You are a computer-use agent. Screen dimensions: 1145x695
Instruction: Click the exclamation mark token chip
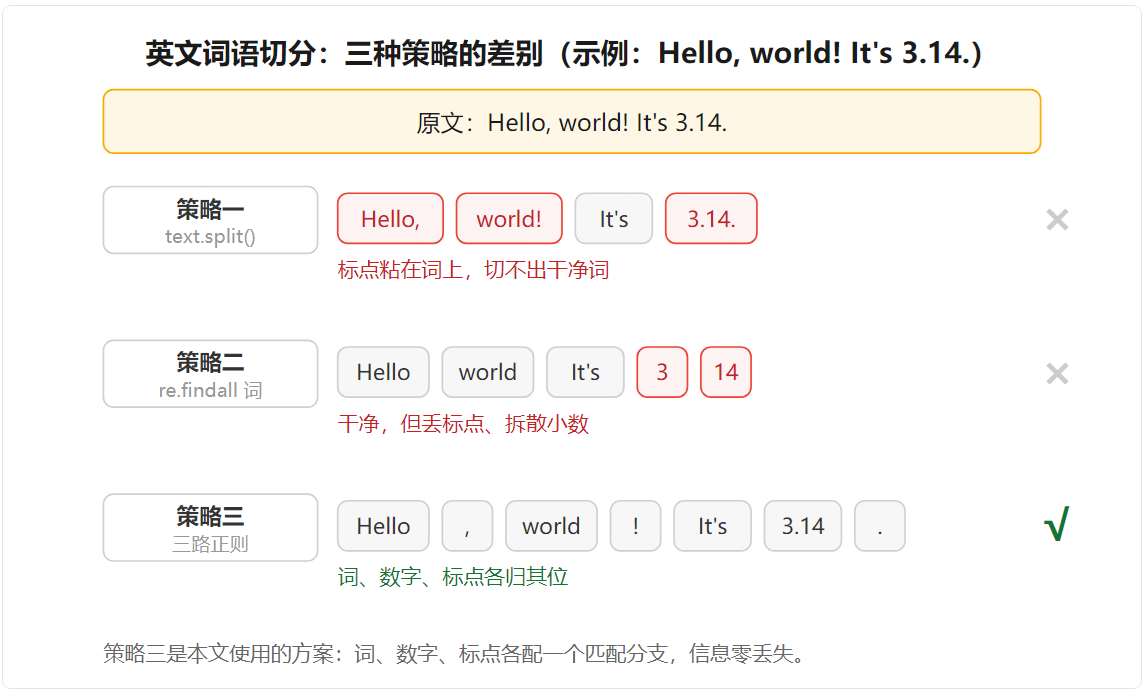tap(635, 526)
